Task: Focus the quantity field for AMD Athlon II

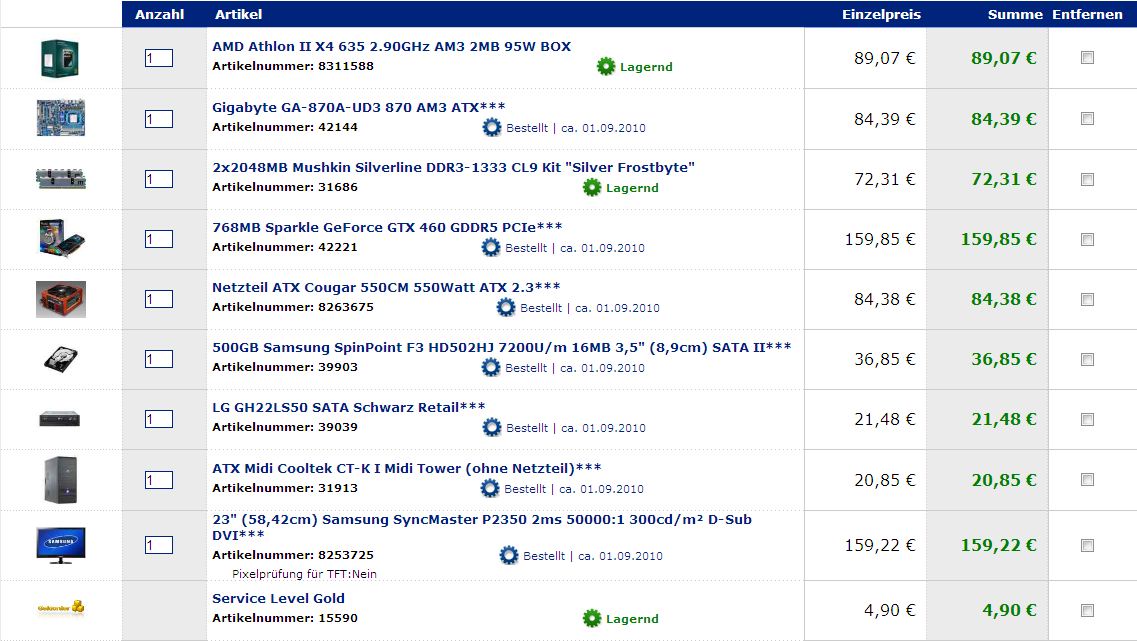Action: tap(159, 58)
